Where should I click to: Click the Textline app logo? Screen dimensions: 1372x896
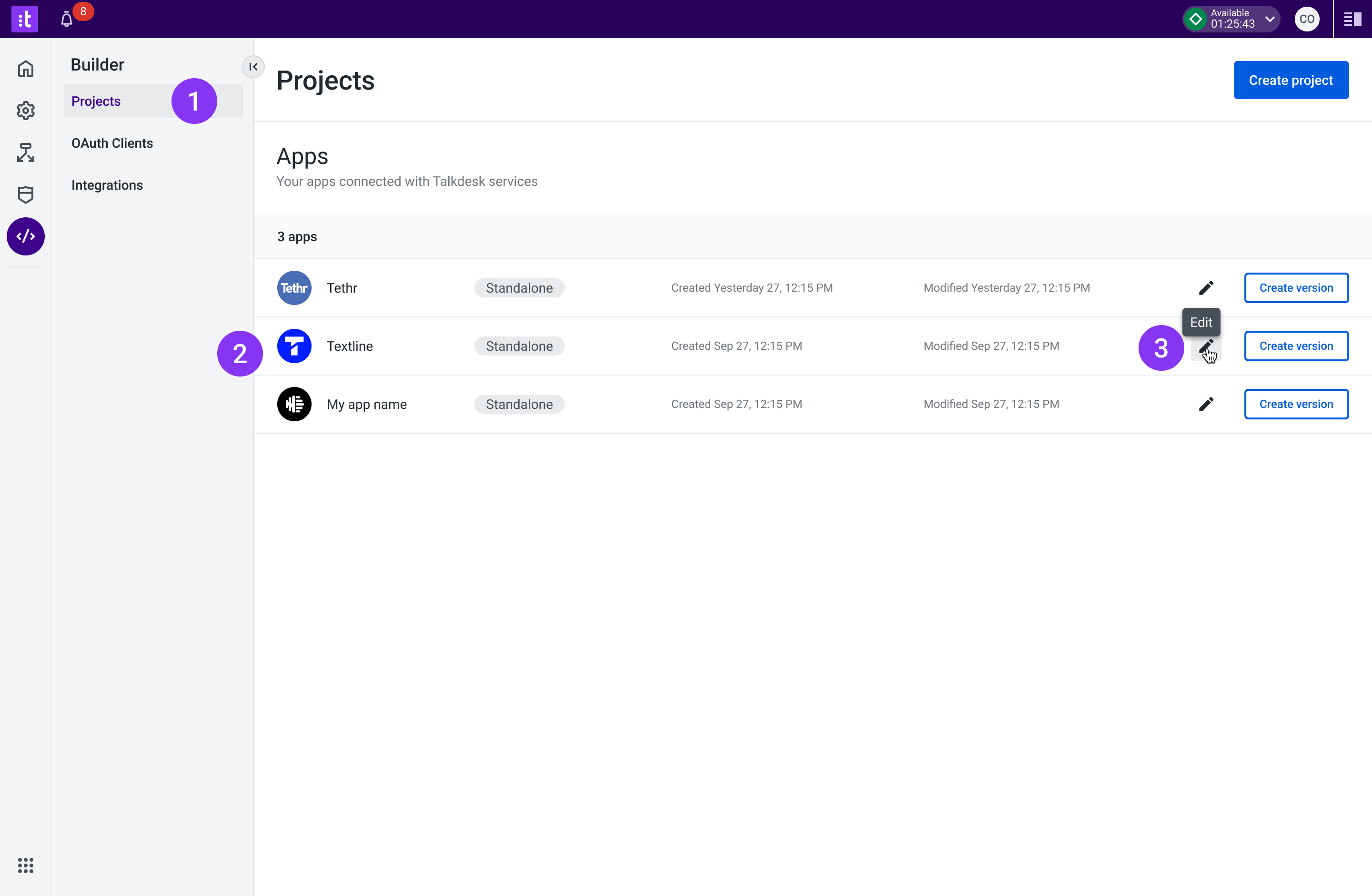click(294, 346)
